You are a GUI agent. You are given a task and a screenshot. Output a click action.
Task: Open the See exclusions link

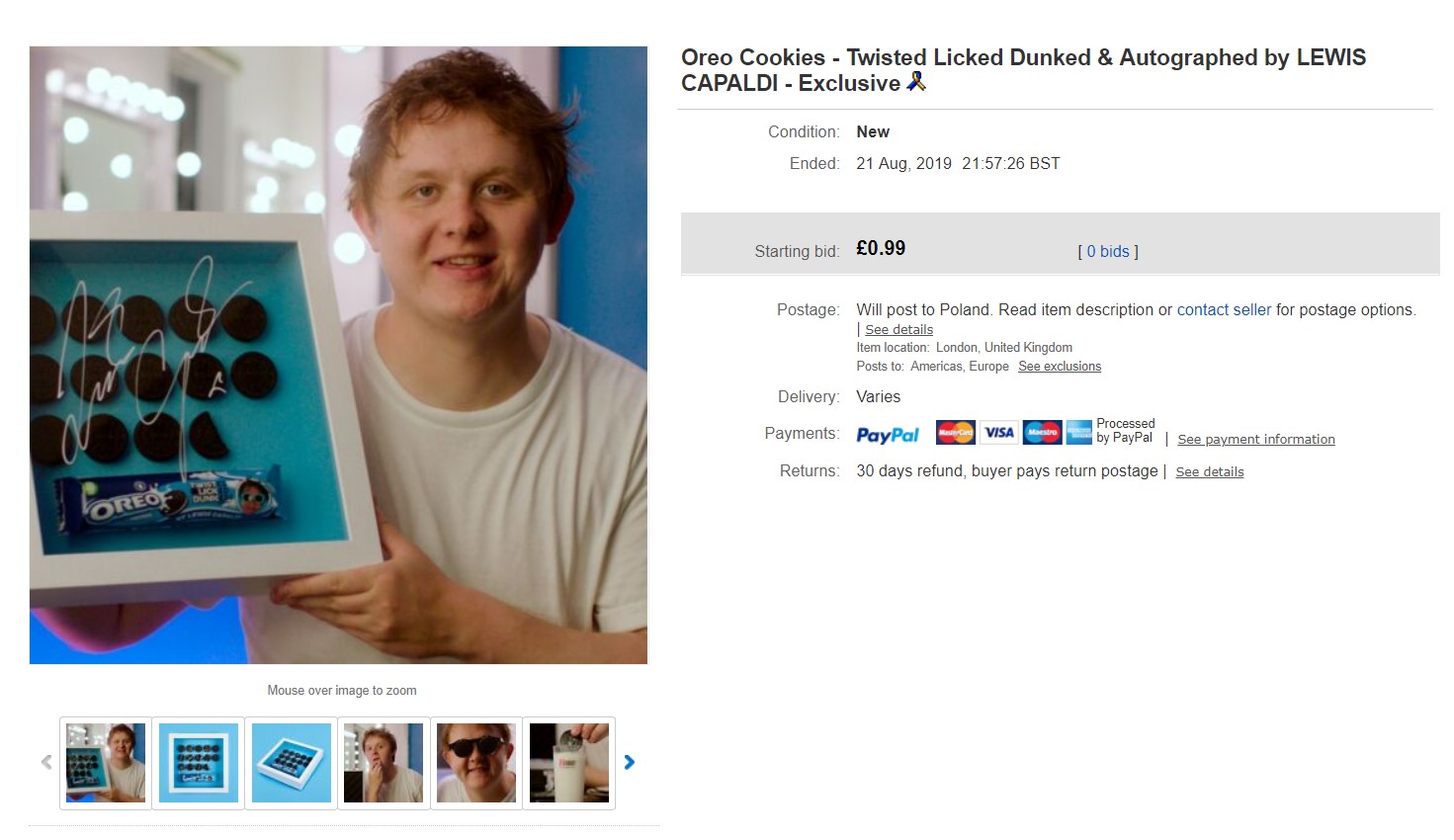click(x=1060, y=366)
